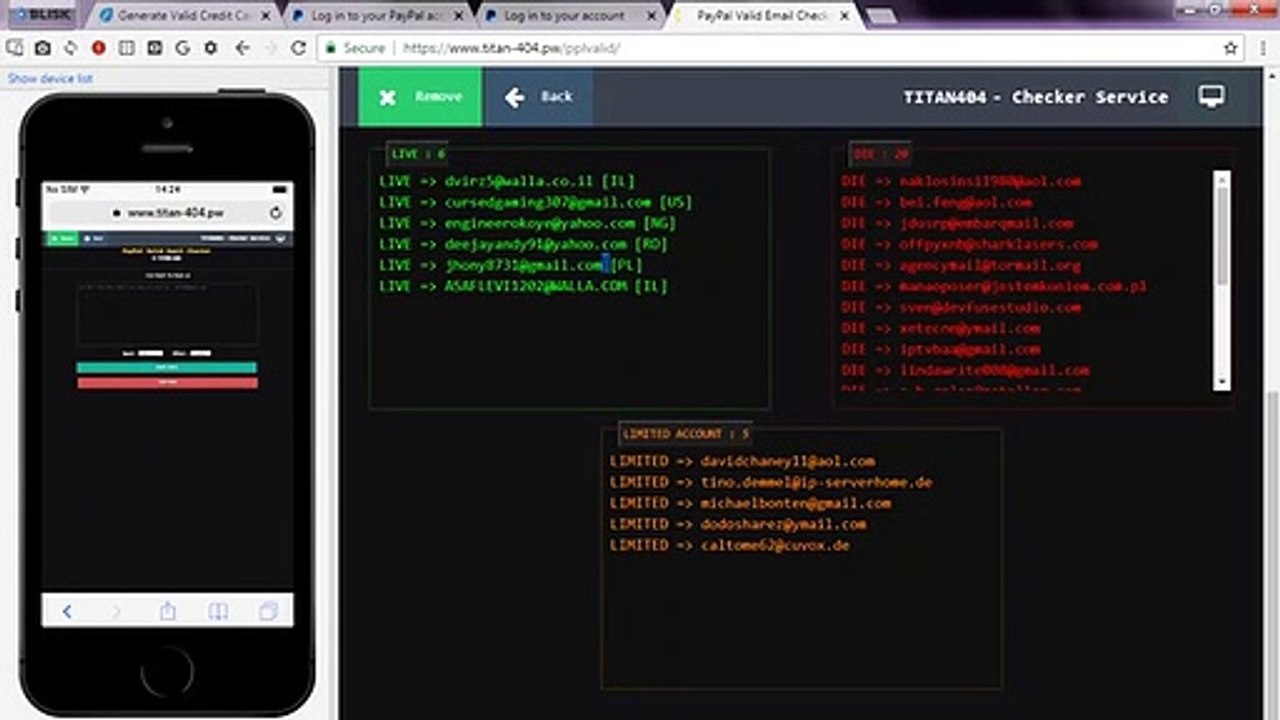
Task: Tap the phone Safari bookmarks icon
Action: point(218,611)
